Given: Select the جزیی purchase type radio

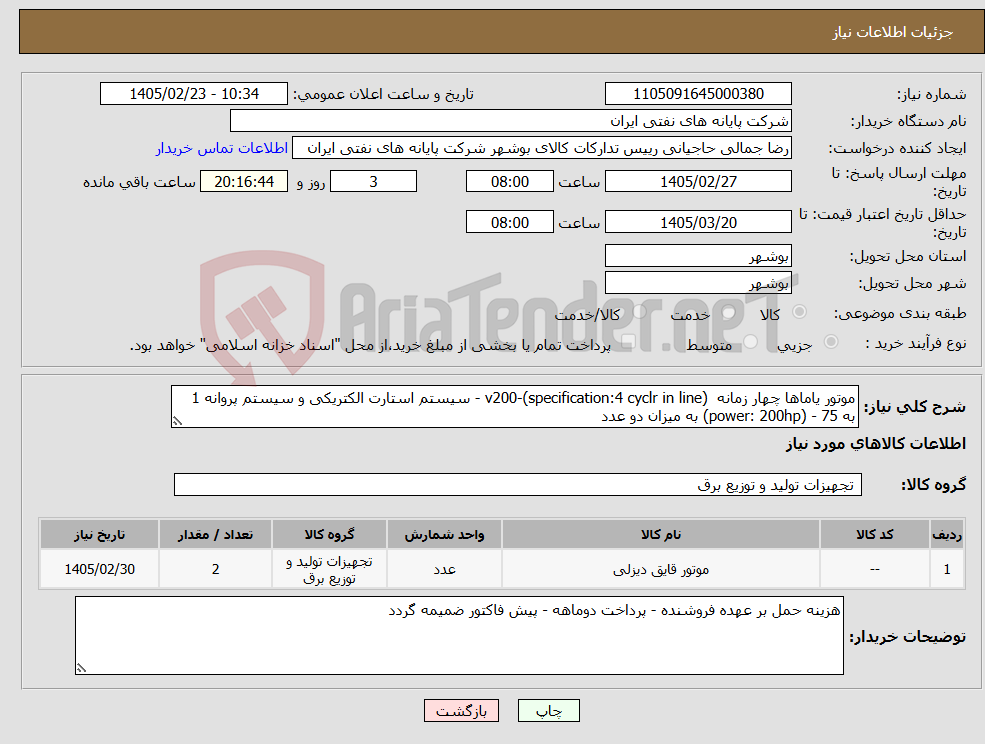Looking at the screenshot, I should click(830, 342).
